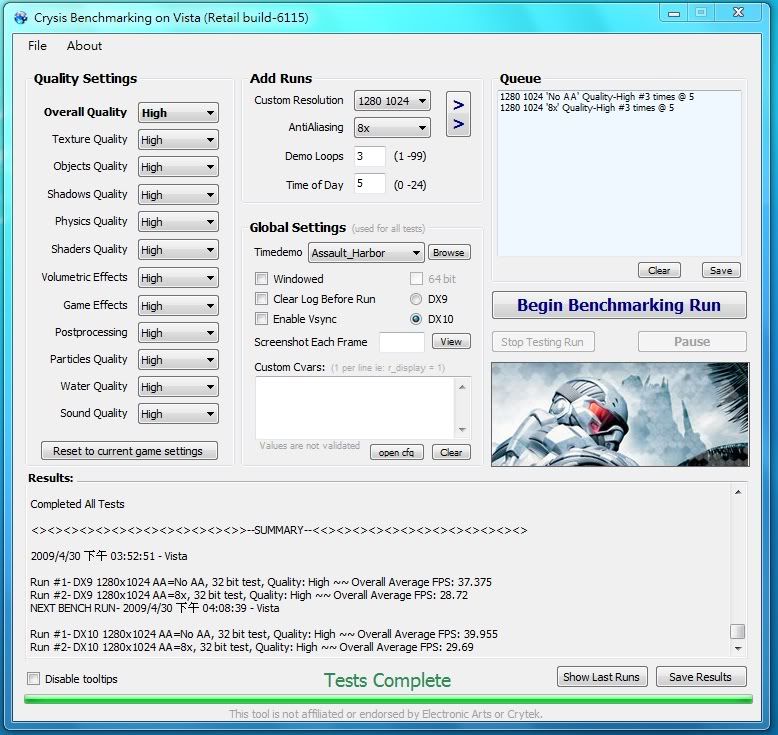Screen dimensions: 778x735
Task: Select the DX10 radio button
Action: [416, 319]
